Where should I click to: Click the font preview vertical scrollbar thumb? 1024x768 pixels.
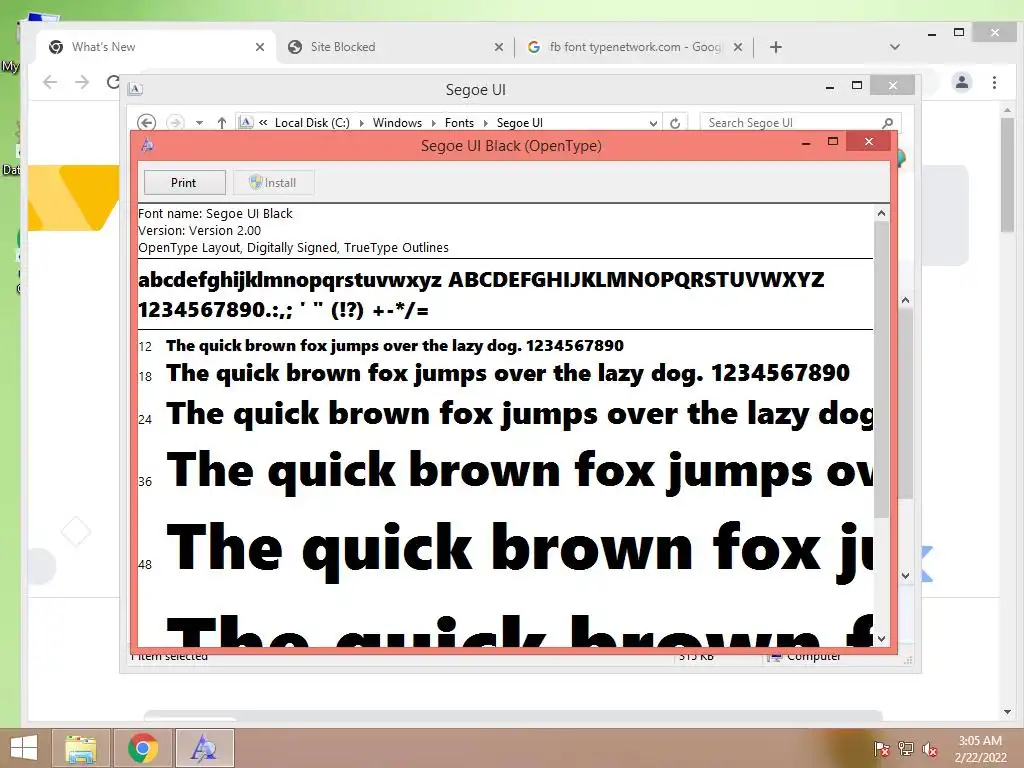click(x=881, y=370)
